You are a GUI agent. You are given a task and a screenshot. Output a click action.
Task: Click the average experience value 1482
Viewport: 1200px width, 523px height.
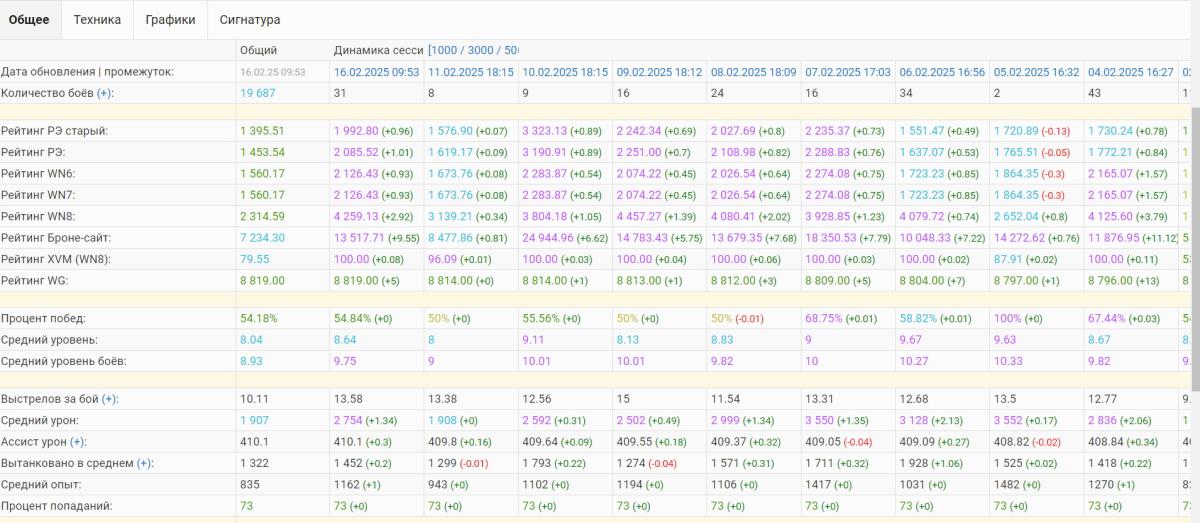(1007, 484)
